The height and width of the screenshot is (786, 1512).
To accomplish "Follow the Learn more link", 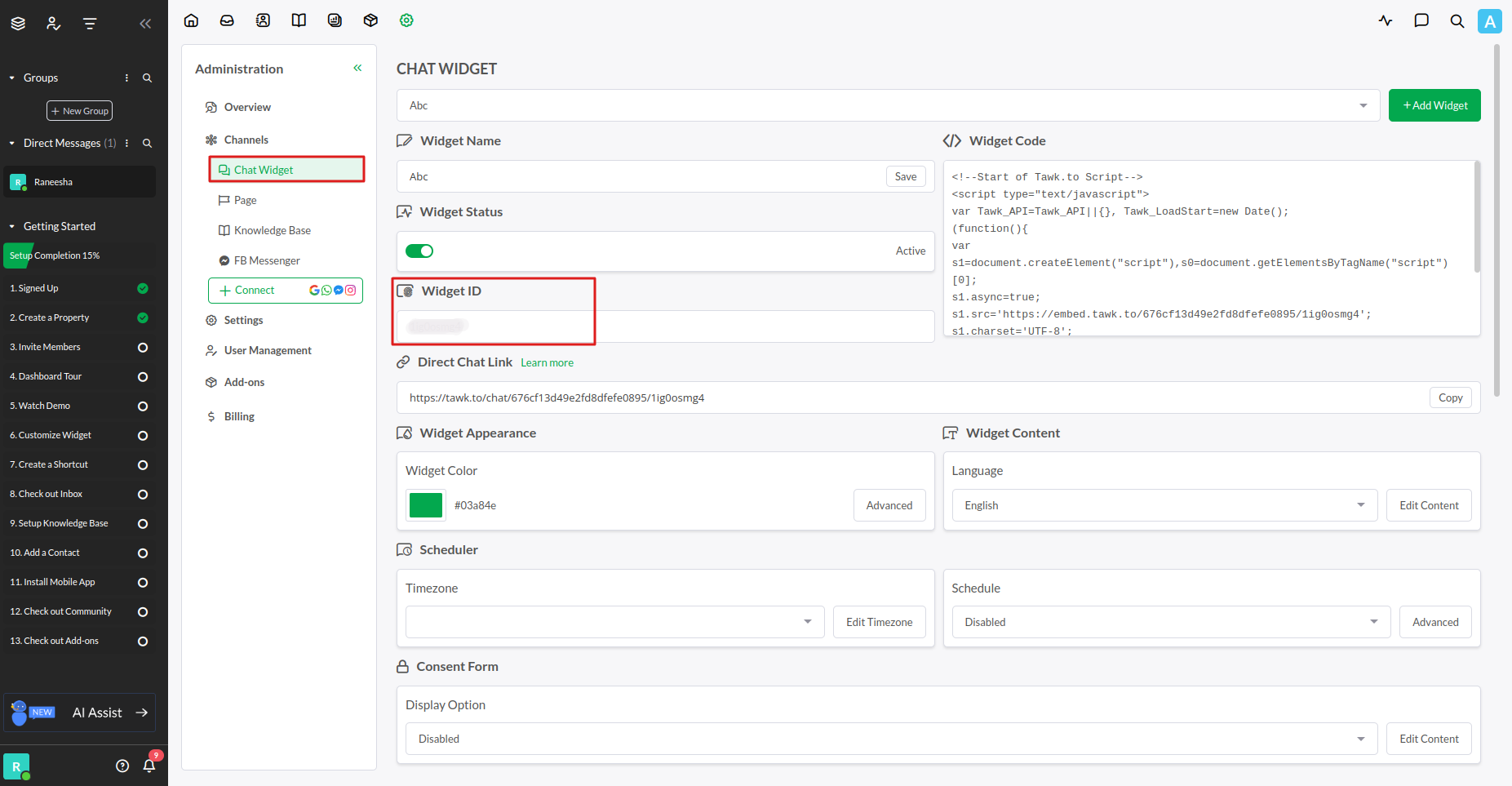I will point(547,362).
